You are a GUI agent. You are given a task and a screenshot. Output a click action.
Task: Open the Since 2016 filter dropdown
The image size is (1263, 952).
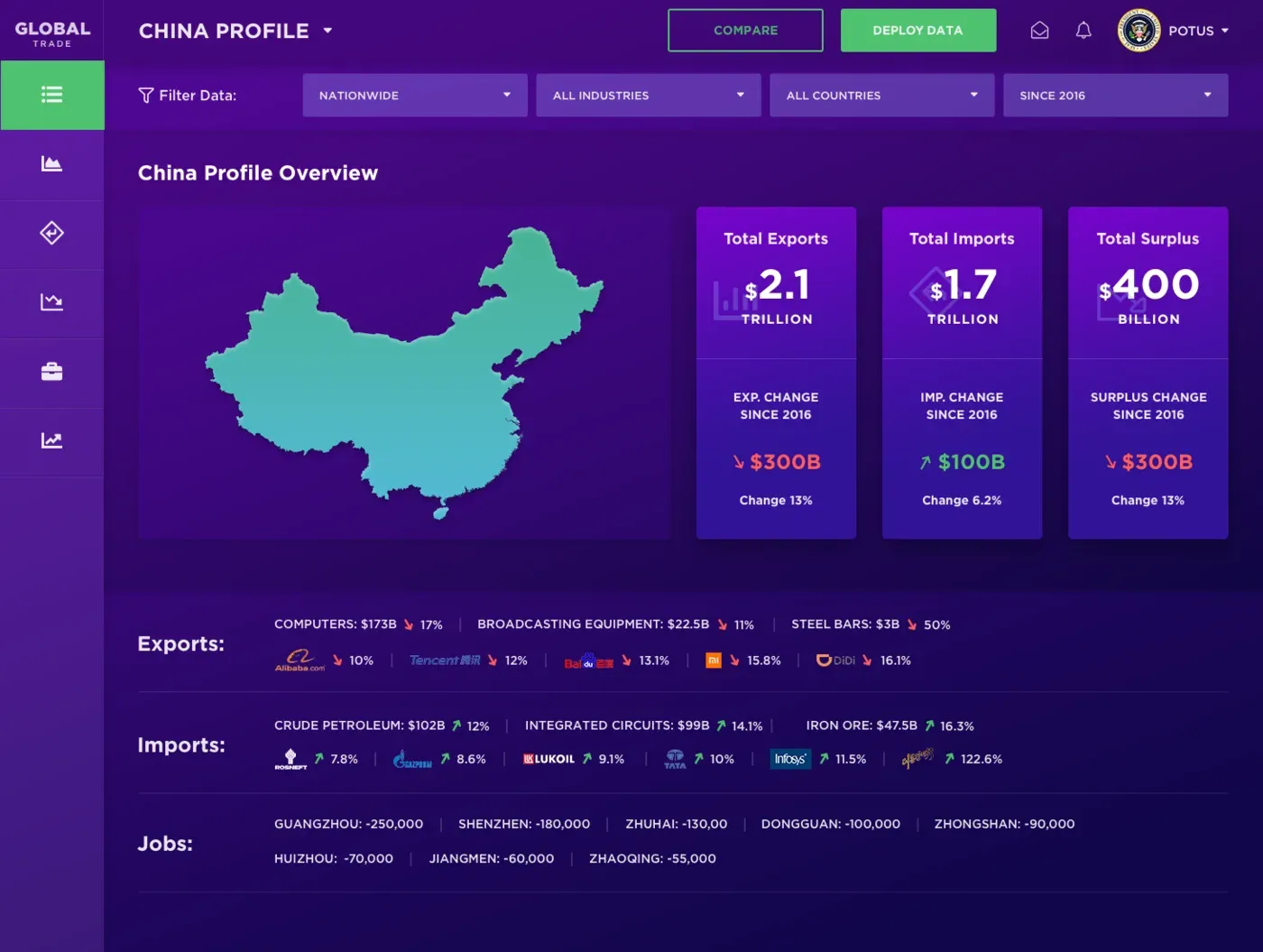1116,95
